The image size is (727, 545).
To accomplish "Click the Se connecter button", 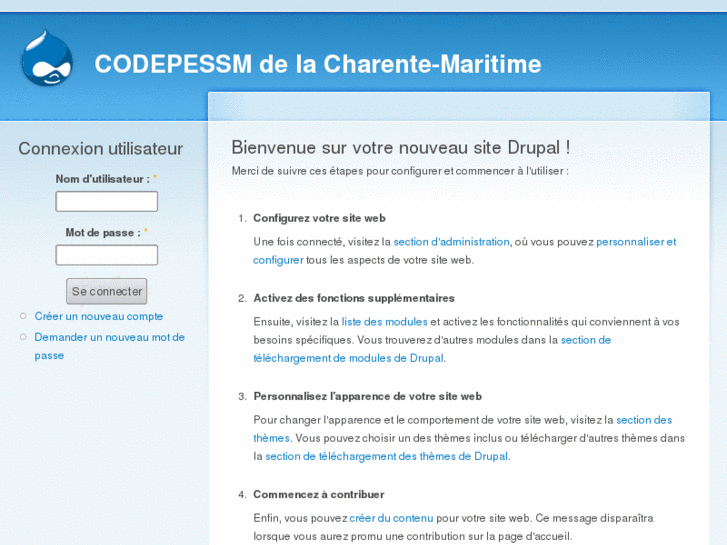I will [x=107, y=291].
